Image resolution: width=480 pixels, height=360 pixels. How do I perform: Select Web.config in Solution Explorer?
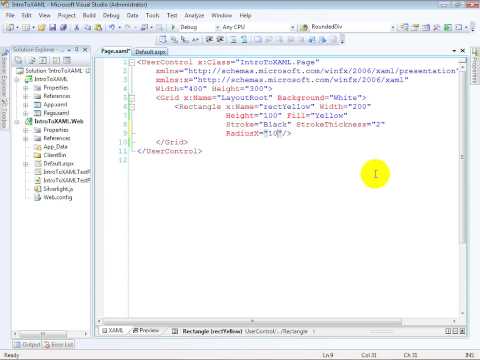[x=58, y=197]
